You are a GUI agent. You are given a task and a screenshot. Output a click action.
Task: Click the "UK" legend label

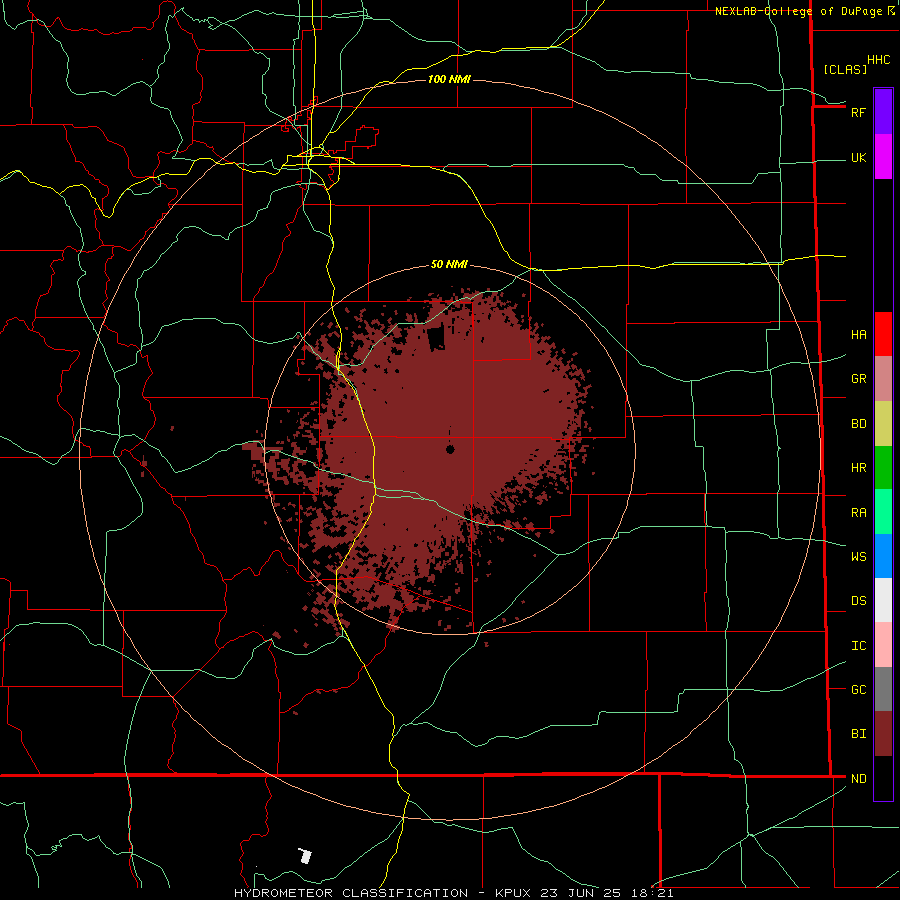pos(858,157)
